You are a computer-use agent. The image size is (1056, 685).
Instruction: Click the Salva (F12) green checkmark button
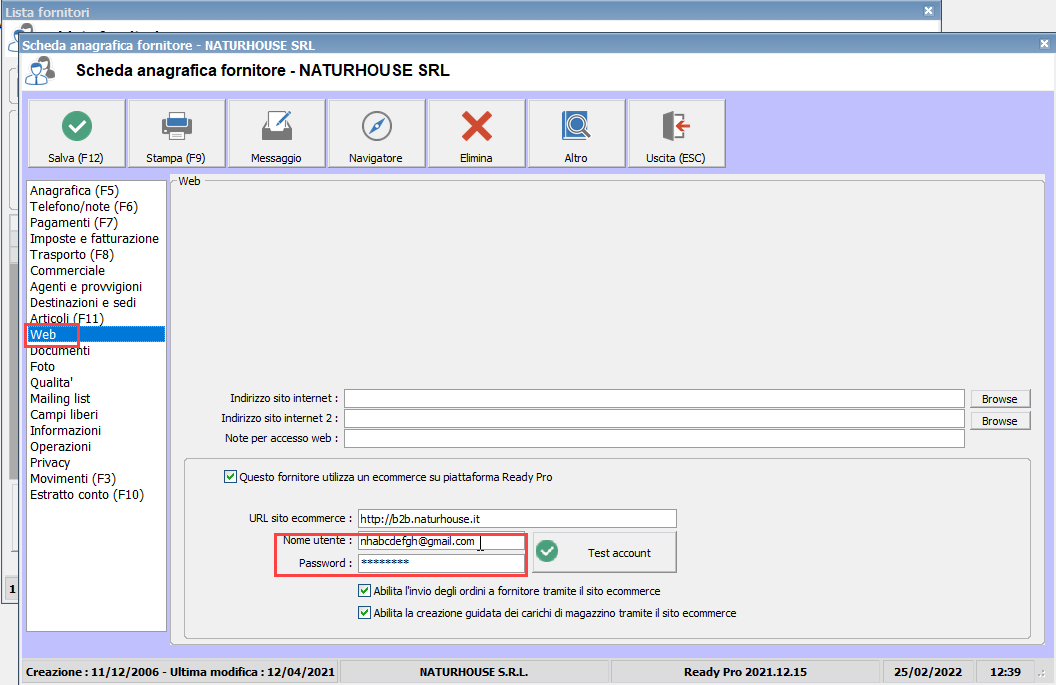(x=76, y=133)
